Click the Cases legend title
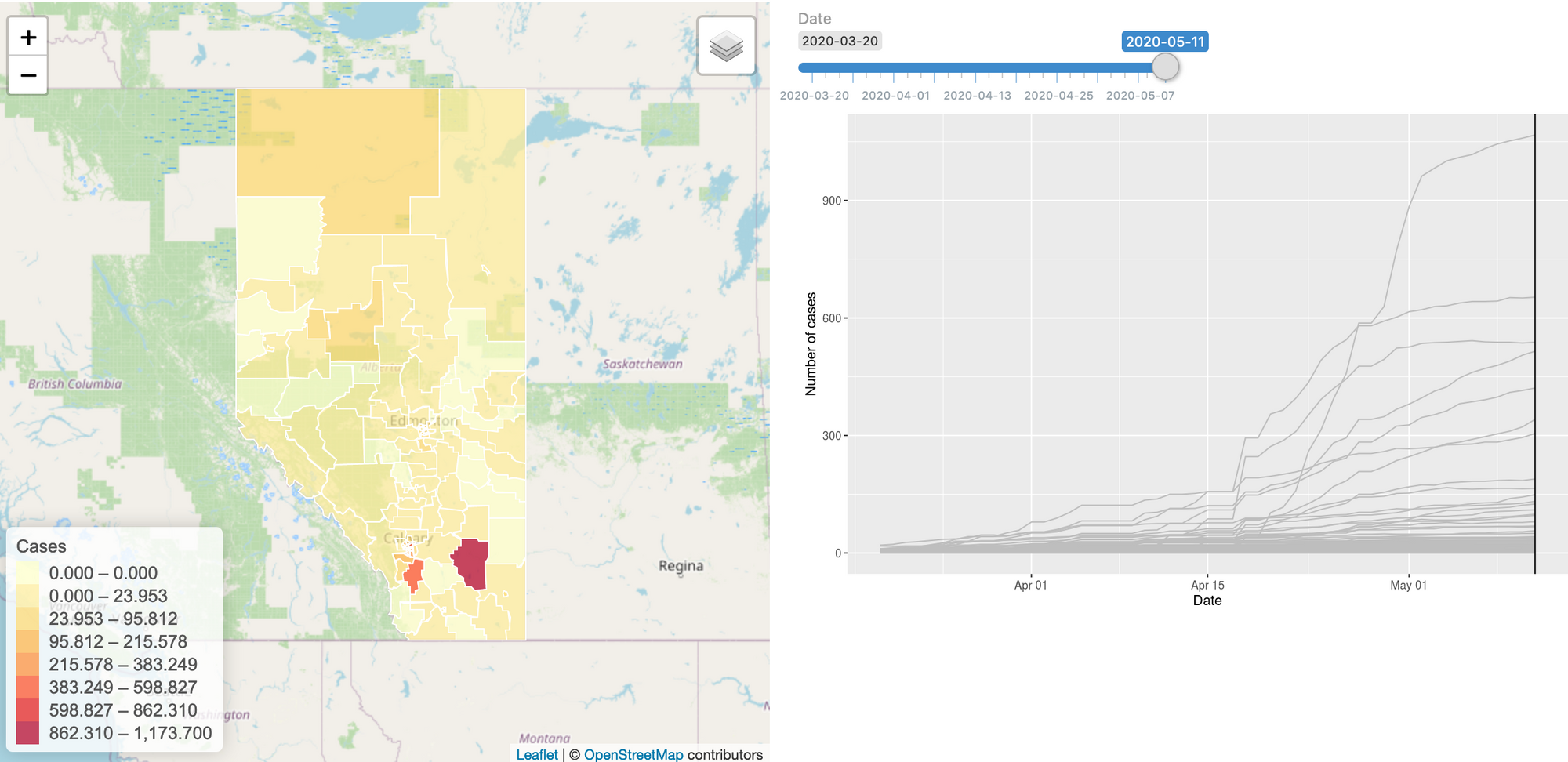This screenshot has width=1568, height=762. click(42, 546)
